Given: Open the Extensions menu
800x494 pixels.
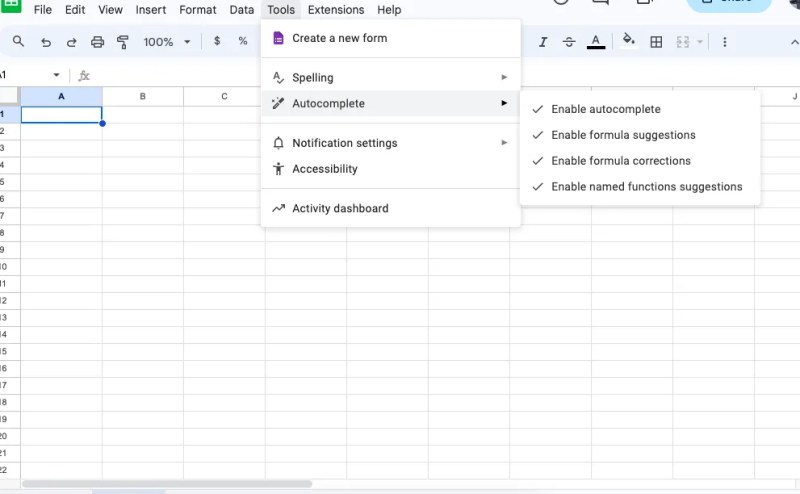Looking at the screenshot, I should click(x=336, y=10).
